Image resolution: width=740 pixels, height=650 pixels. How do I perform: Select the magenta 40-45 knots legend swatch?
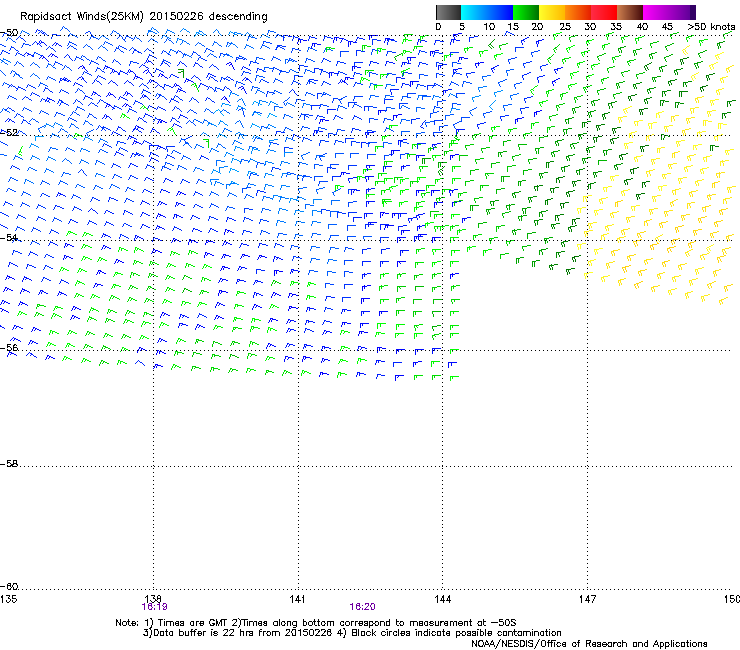(669, 12)
